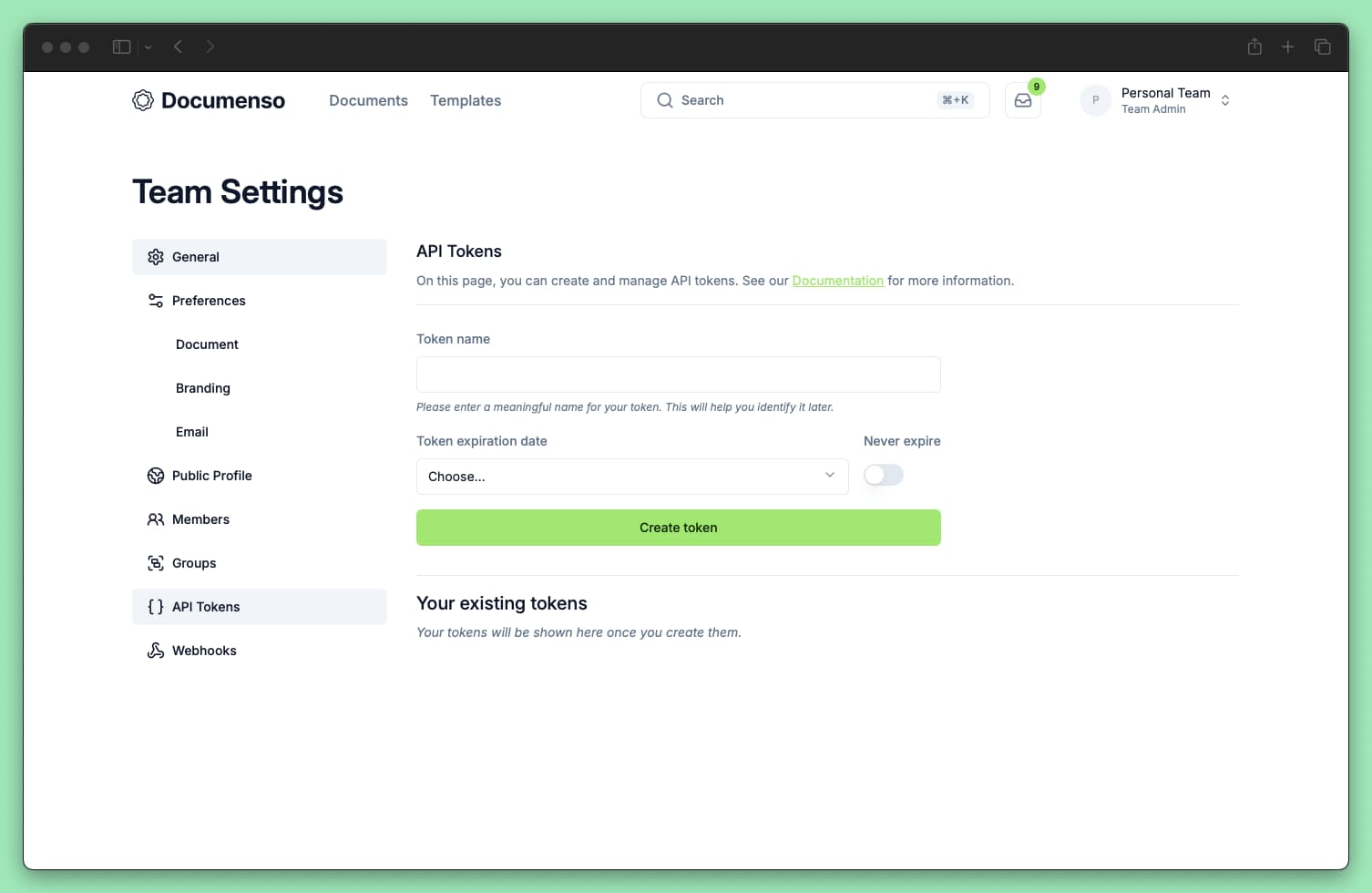Select the General settings gear icon
1372x893 pixels.
point(155,257)
